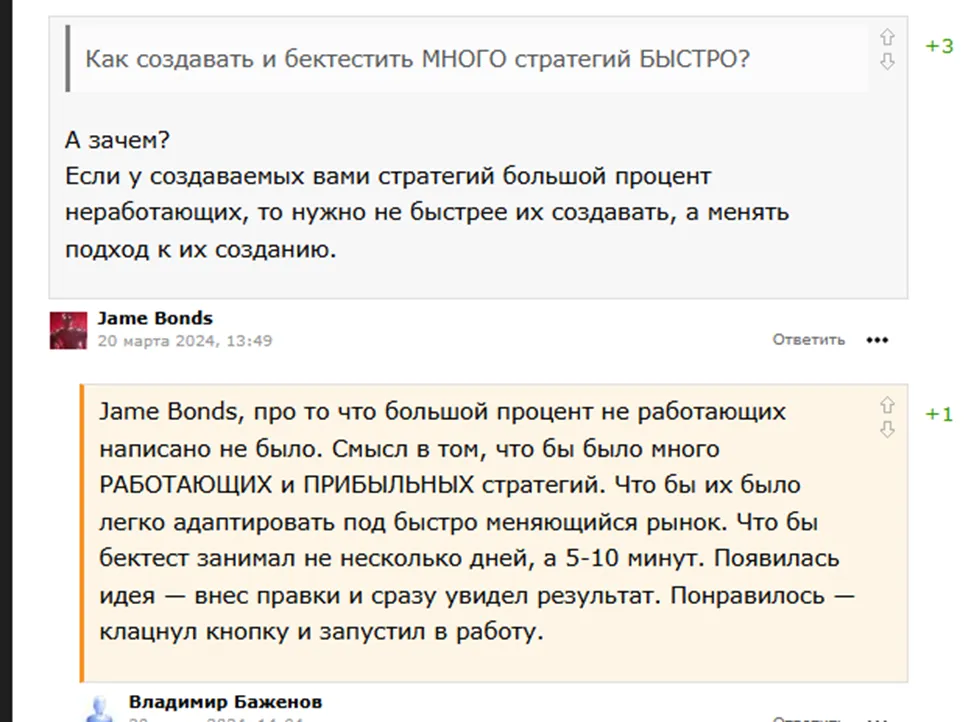Downvote Владимир Баженов's orange reply
The image size is (974, 722).
click(887, 429)
